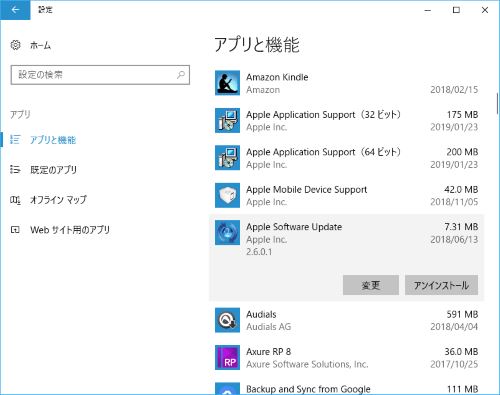Click the search magnifier icon

pos(181,75)
